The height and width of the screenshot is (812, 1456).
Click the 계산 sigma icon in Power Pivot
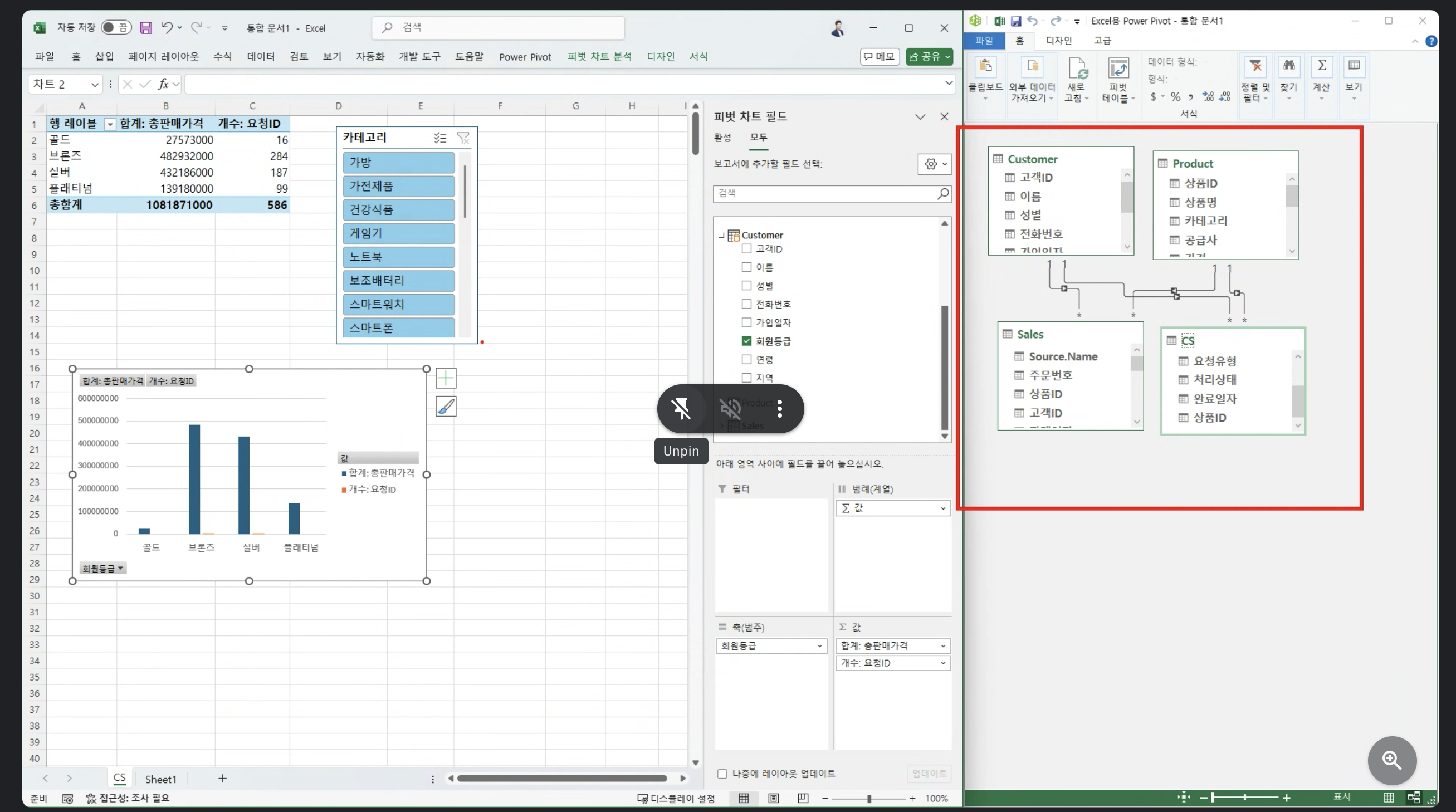point(1321,67)
